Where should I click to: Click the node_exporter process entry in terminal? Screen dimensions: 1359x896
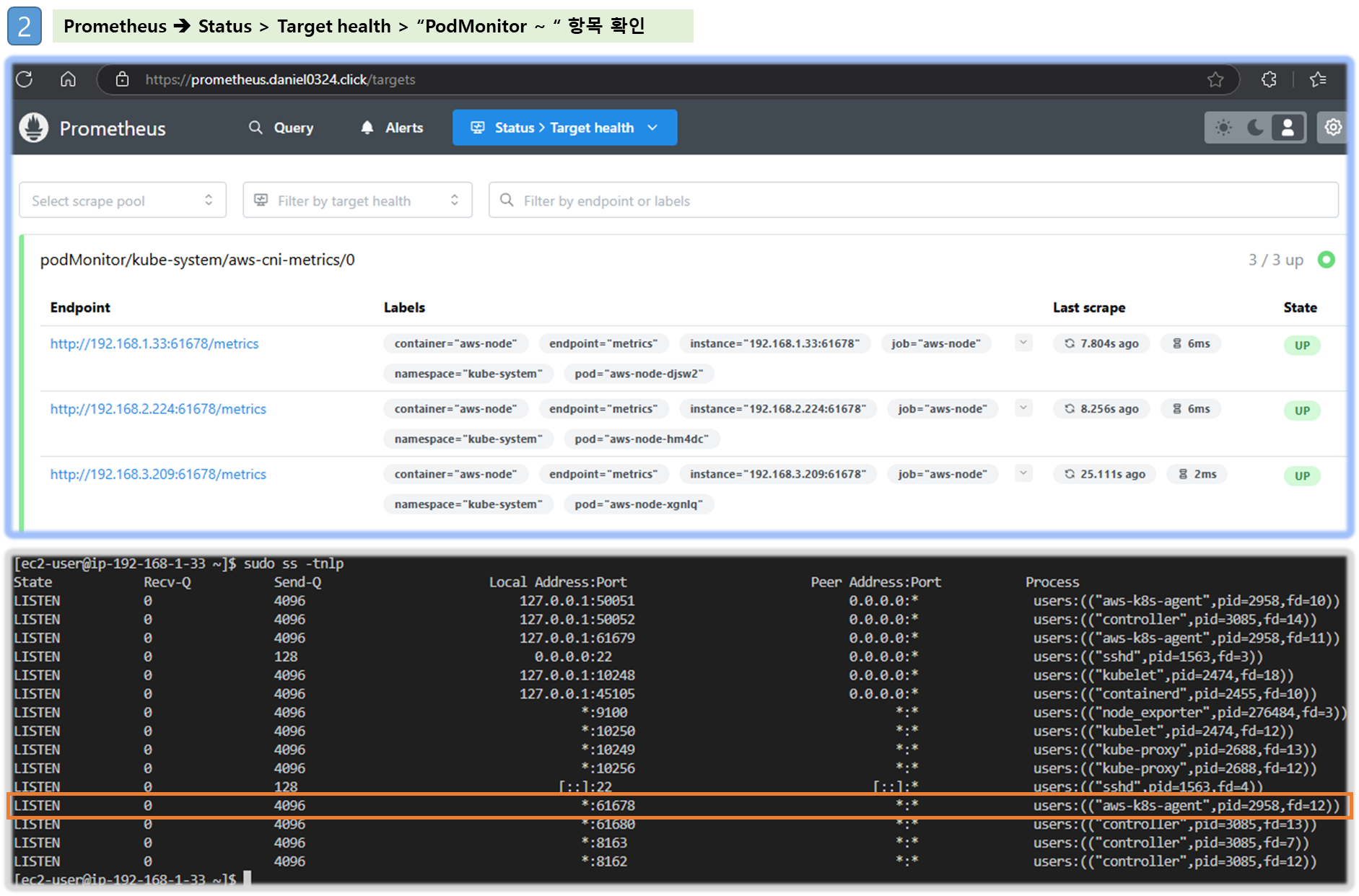[1189, 712]
